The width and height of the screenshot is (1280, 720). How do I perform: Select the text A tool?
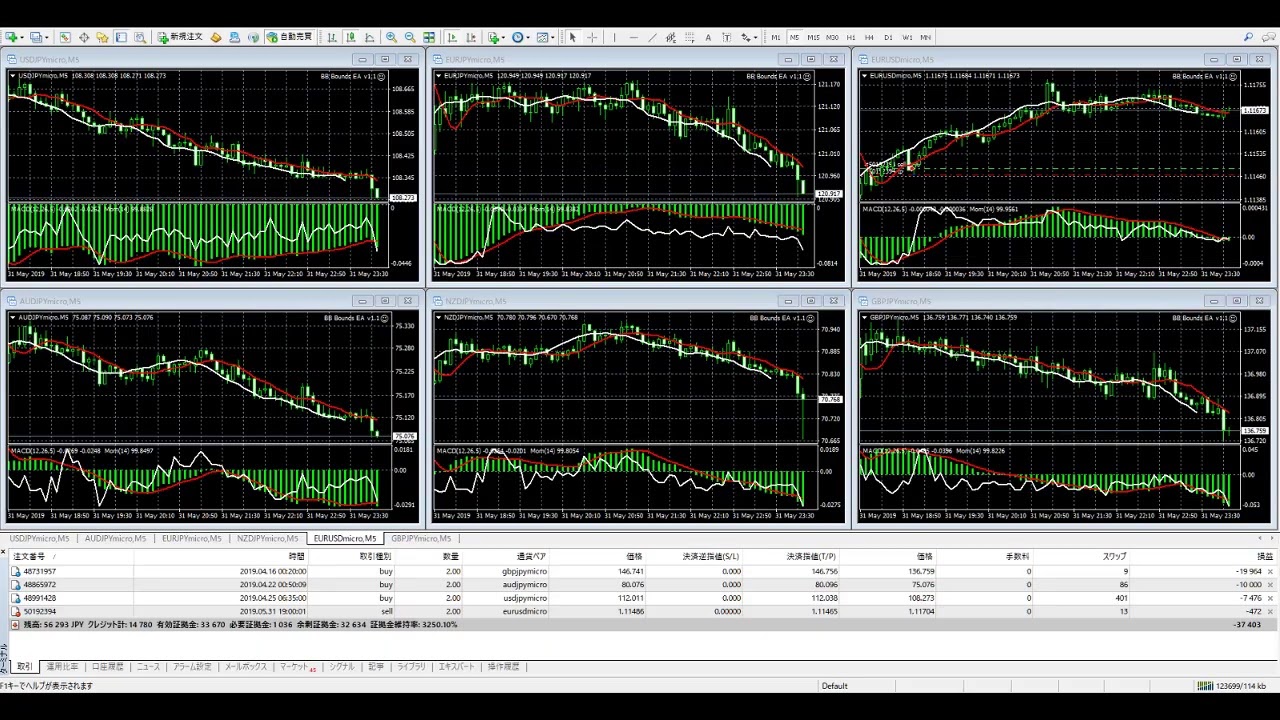(x=708, y=37)
